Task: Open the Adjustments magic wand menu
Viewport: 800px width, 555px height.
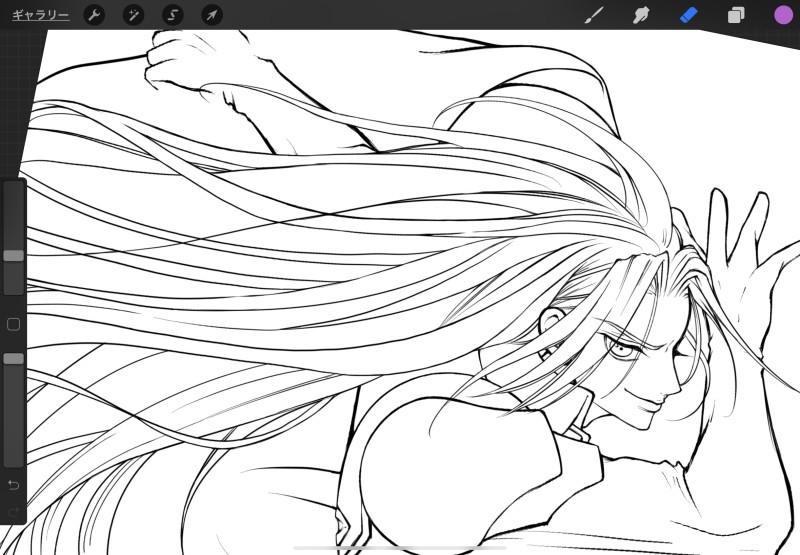Action: coord(133,15)
